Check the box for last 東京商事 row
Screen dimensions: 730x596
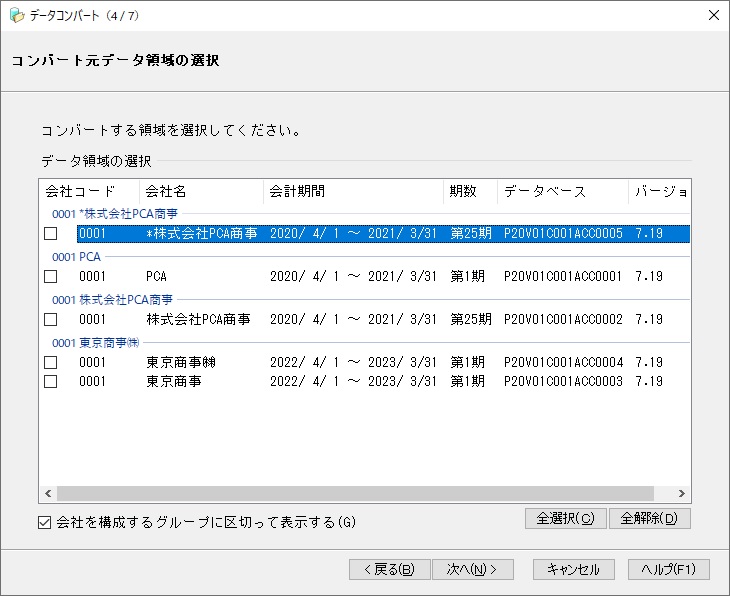point(51,382)
